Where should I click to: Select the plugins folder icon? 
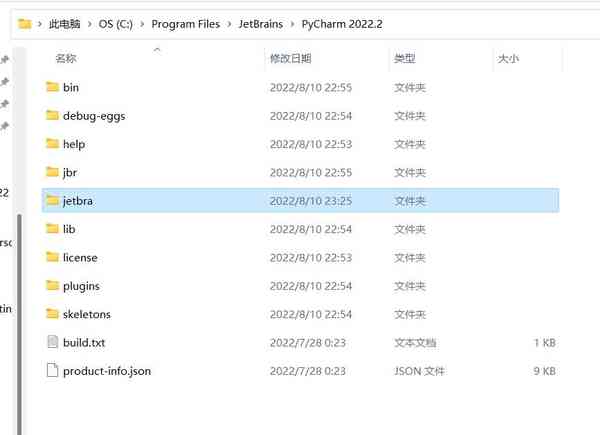pos(52,285)
